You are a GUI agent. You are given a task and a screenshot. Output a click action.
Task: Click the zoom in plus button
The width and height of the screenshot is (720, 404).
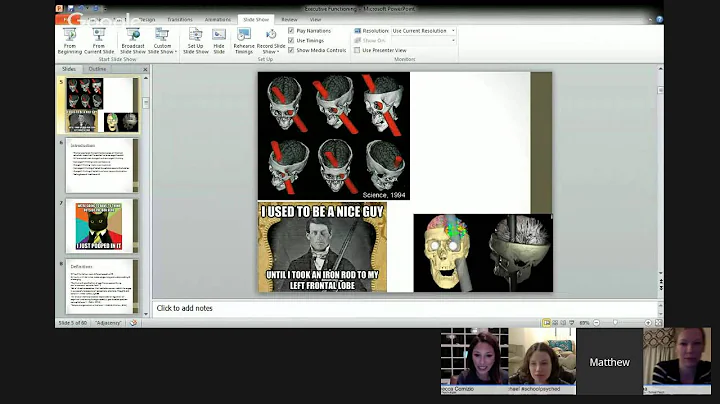pyautogui.click(x=648, y=323)
